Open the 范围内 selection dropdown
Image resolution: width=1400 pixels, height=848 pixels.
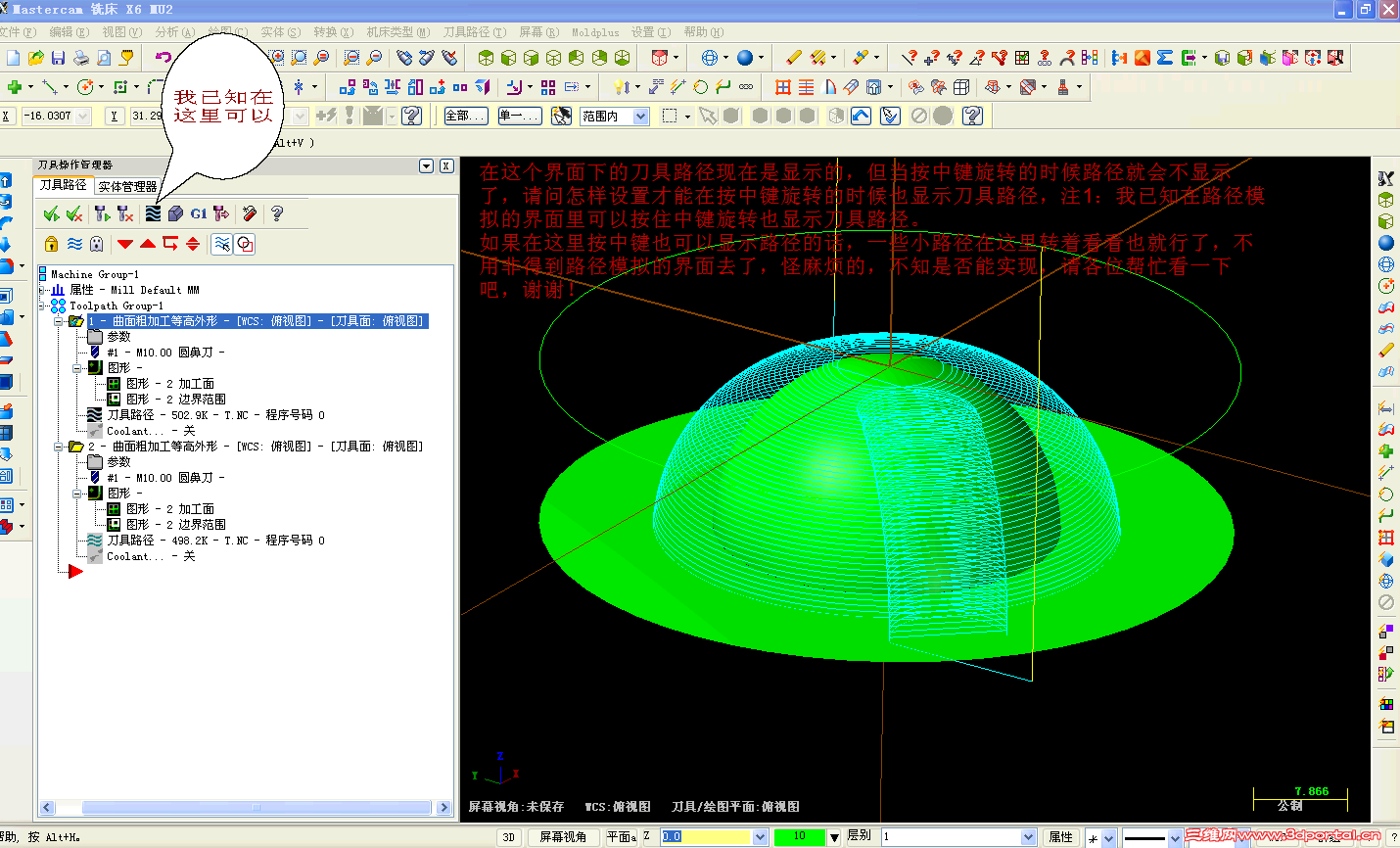pos(640,117)
